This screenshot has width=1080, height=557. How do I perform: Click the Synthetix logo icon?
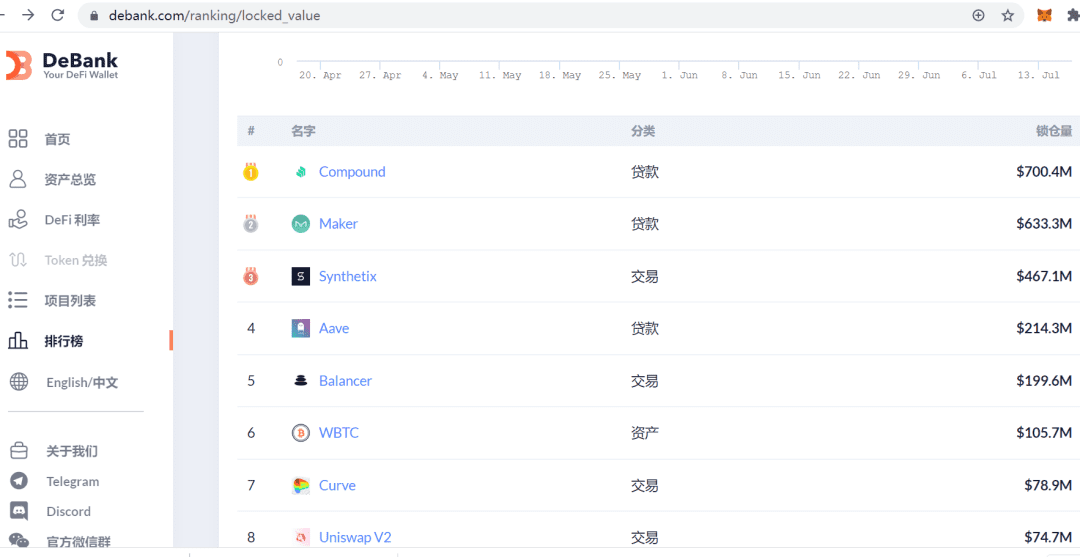[x=300, y=277]
